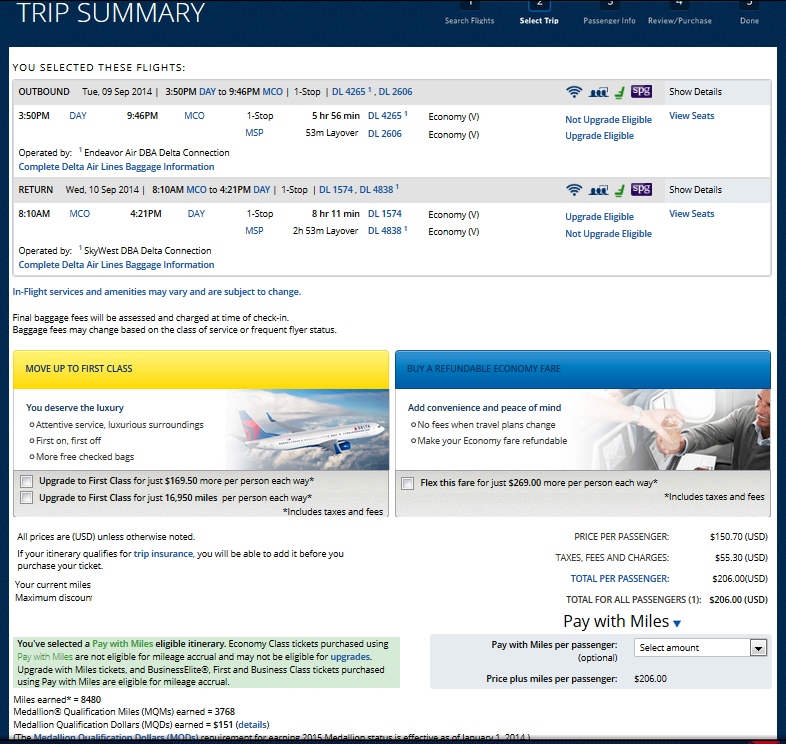Click the Pay with Miles heading arrow
786x744 pixels.
[x=677, y=624]
